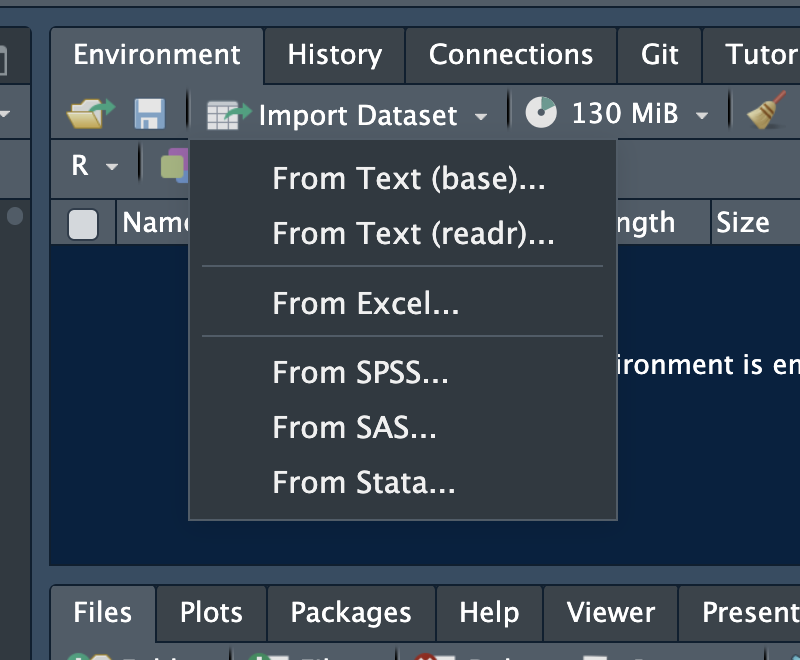Click the memory usage pie chart icon

541,114
